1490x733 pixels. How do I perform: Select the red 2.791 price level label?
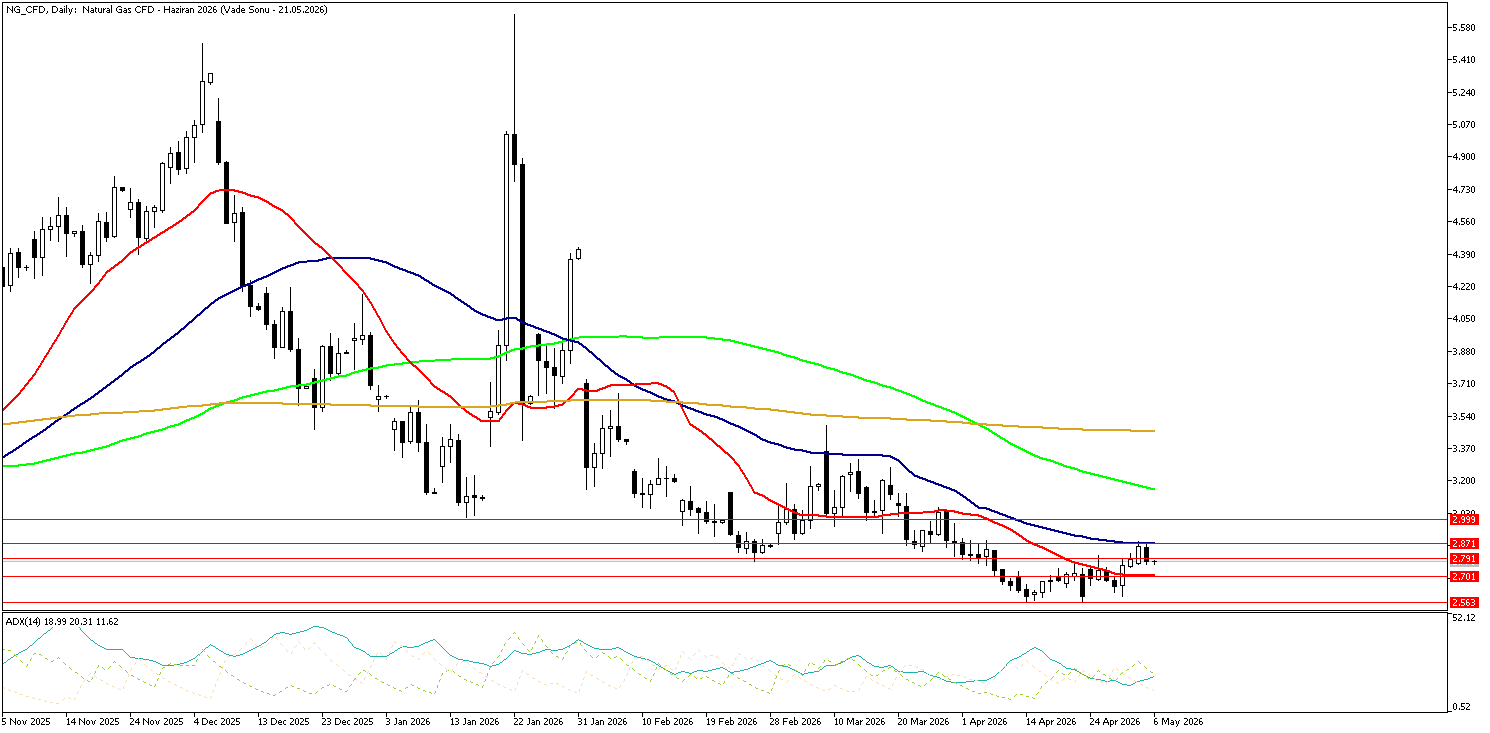click(x=1464, y=558)
